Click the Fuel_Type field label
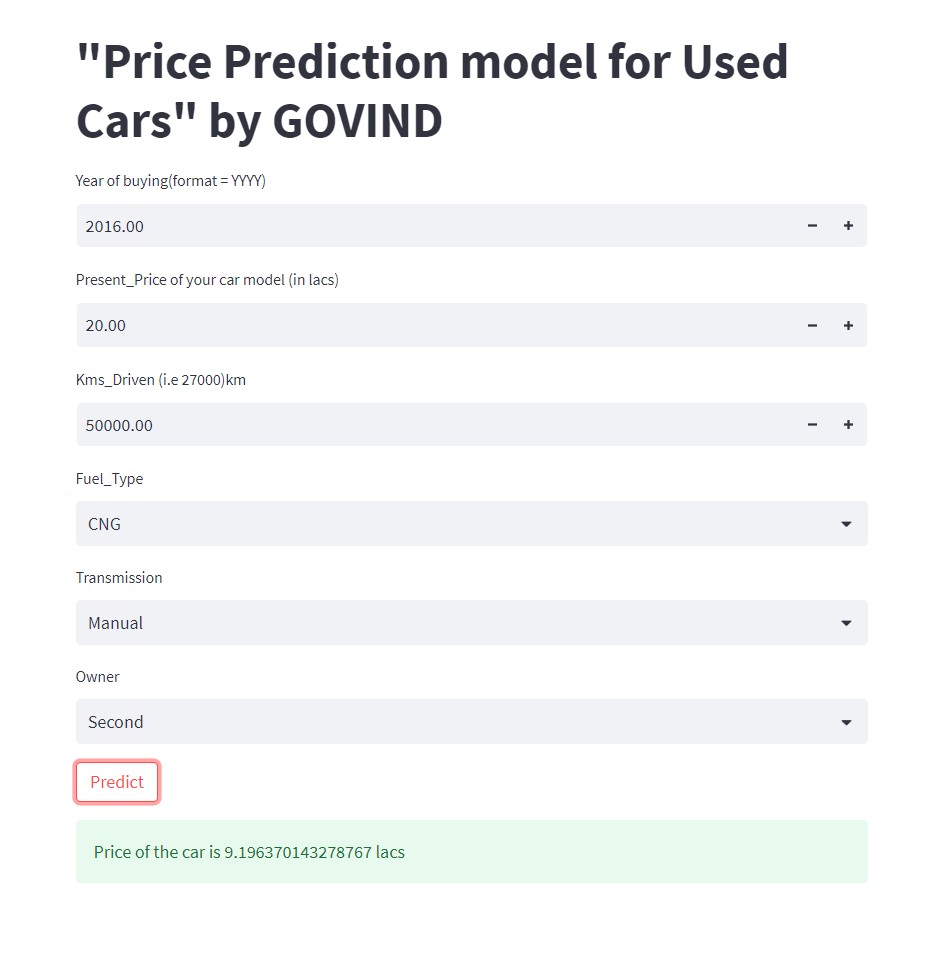Screen dimensions: 948x966 point(109,478)
